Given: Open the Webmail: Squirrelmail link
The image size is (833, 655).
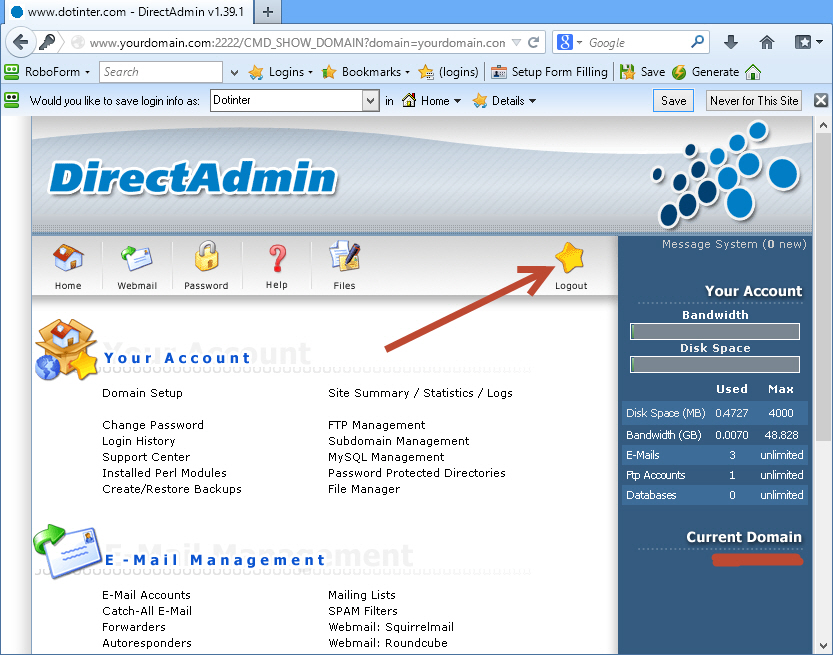Looking at the screenshot, I should click(x=391, y=627).
